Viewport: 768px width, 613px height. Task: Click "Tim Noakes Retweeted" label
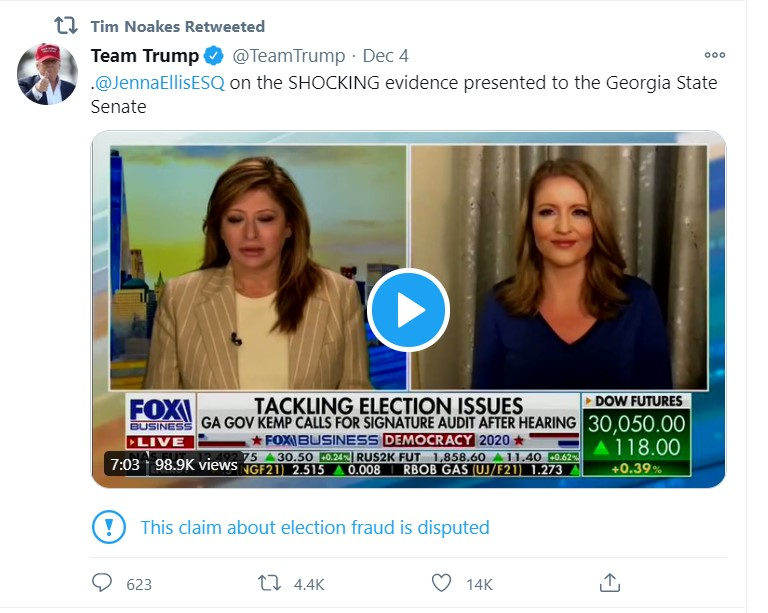[177, 27]
